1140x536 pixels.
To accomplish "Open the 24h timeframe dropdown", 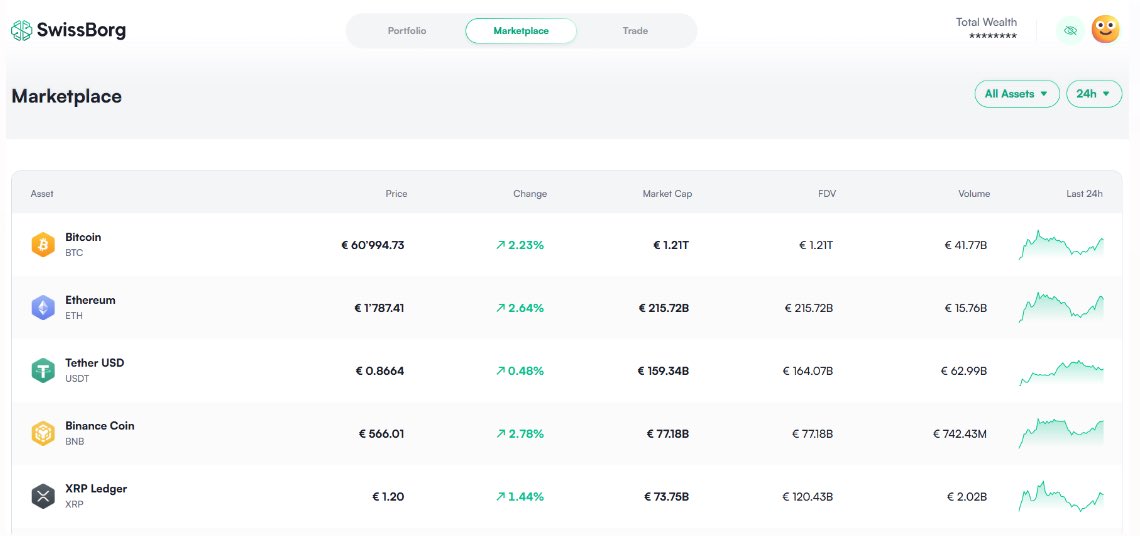I will pos(1093,94).
